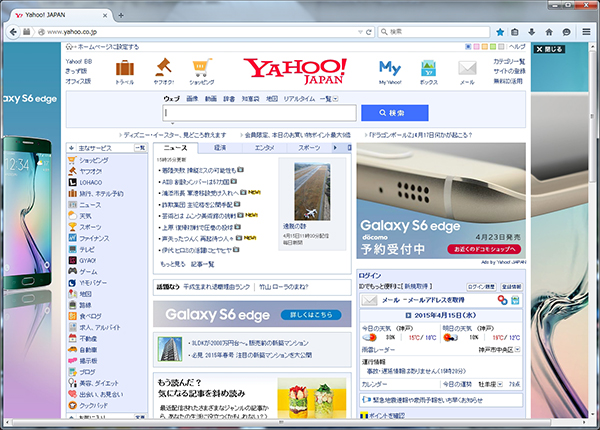This screenshot has width=600, height=430.
Task: Switch to the 経済 news tab
Action: point(219,147)
